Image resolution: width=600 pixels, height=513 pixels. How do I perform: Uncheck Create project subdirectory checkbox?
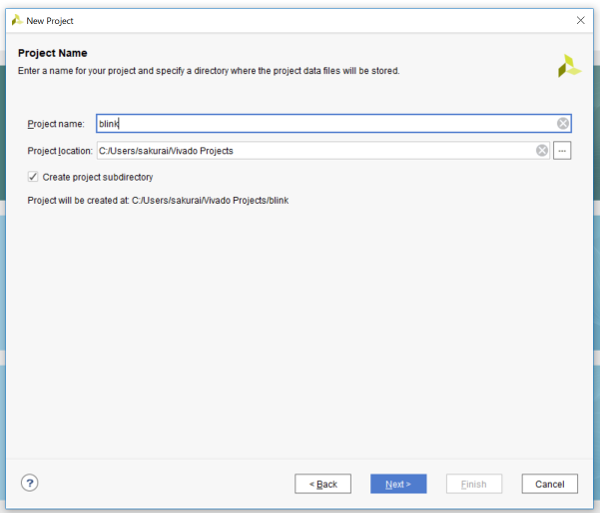click(x=33, y=177)
